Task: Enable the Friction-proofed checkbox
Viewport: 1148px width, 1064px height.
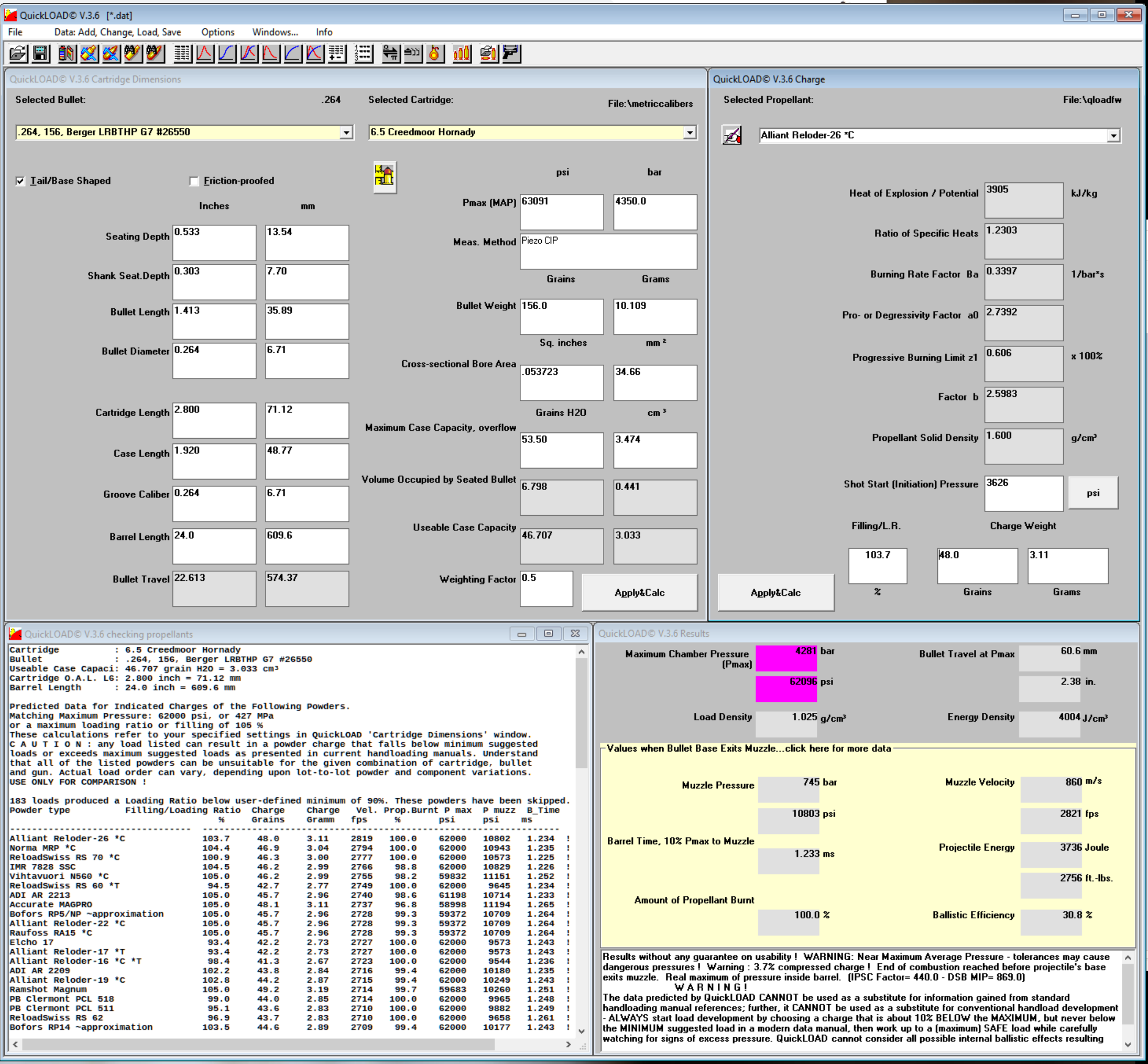Action: point(194,181)
